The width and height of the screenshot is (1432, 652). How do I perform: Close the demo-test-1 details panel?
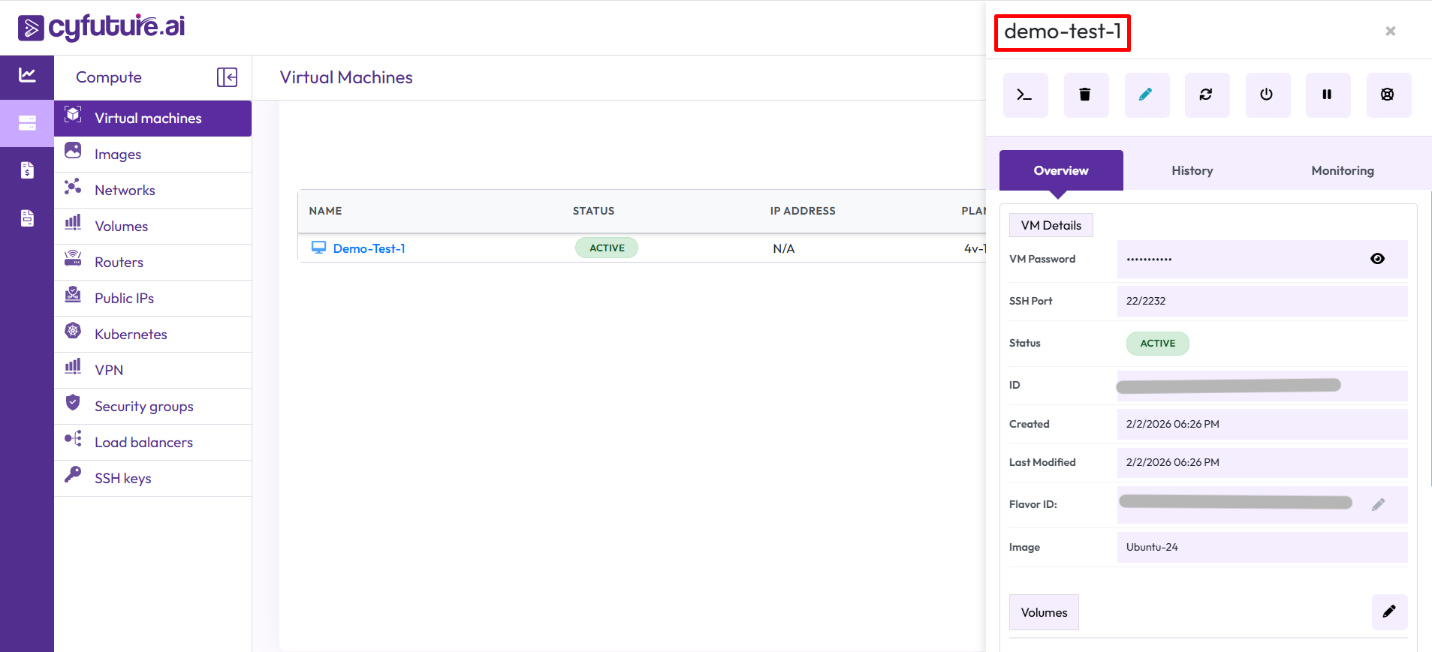(1390, 31)
